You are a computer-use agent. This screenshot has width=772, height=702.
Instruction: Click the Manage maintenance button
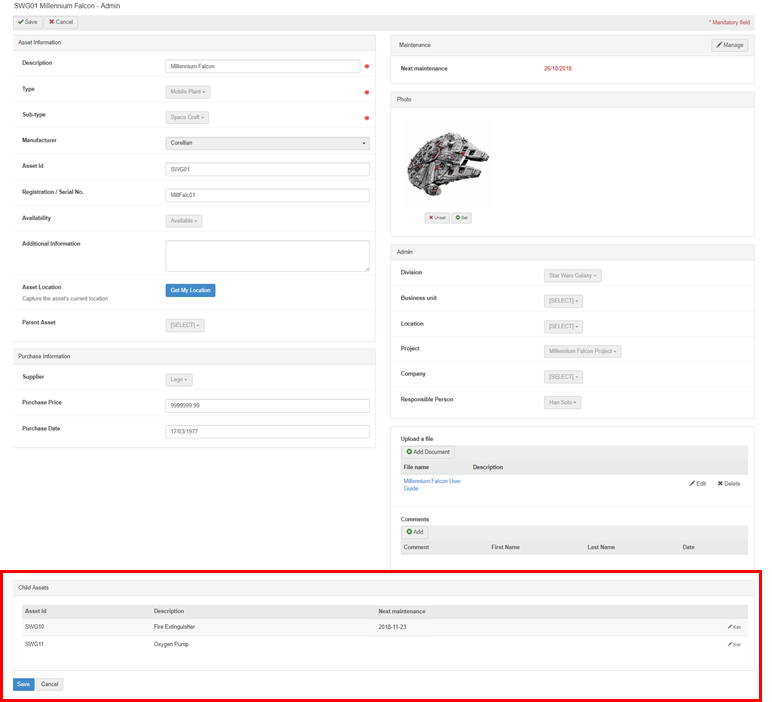pos(729,45)
